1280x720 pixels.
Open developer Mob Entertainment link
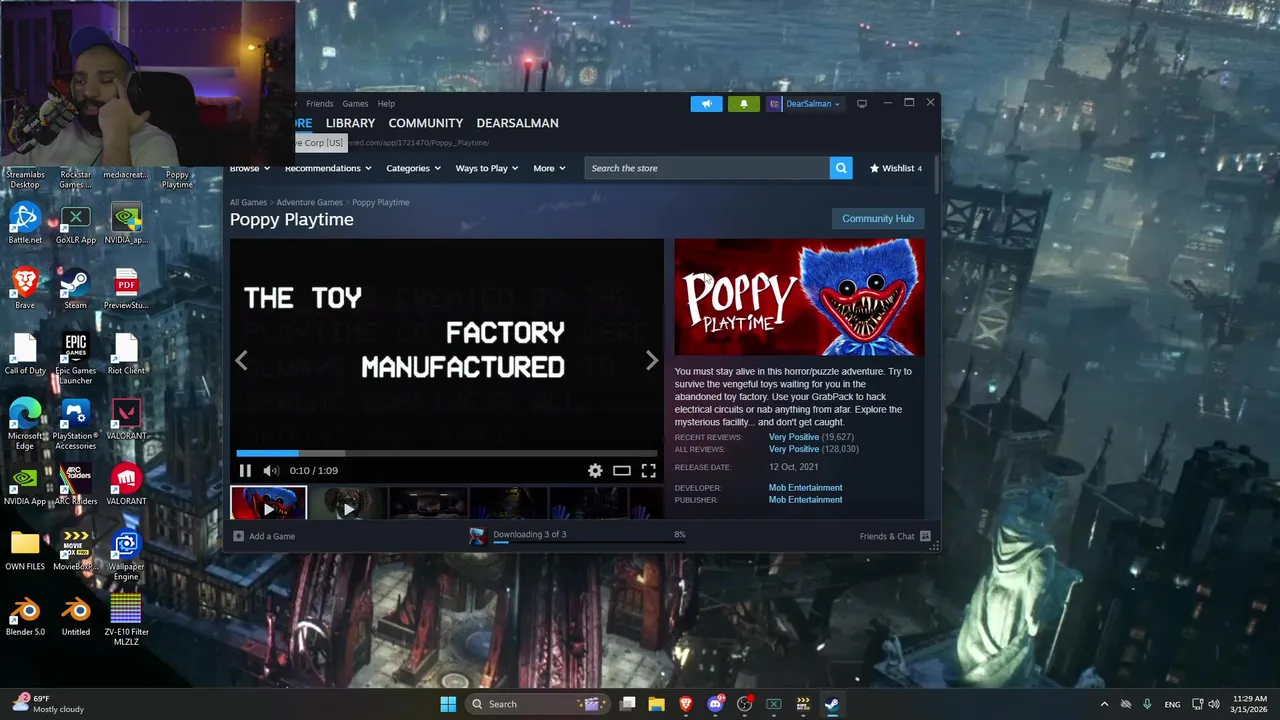805,488
